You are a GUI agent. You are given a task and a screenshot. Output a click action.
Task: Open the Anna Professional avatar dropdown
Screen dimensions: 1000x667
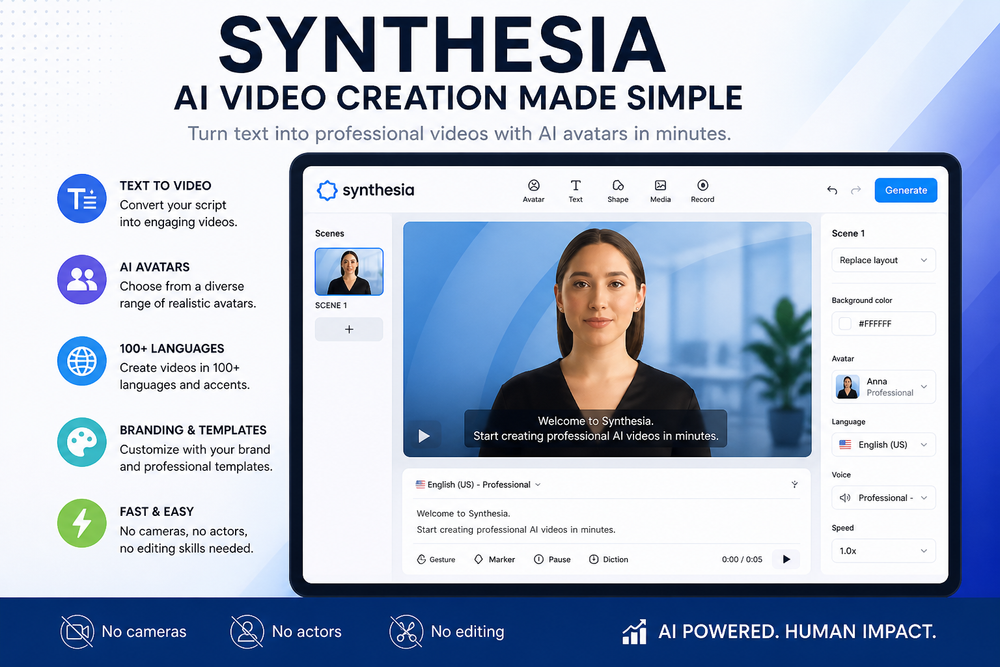coord(883,386)
